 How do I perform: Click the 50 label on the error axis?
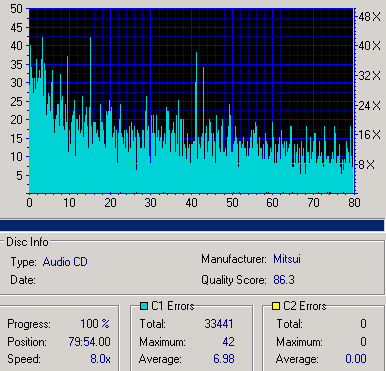[16, 9]
